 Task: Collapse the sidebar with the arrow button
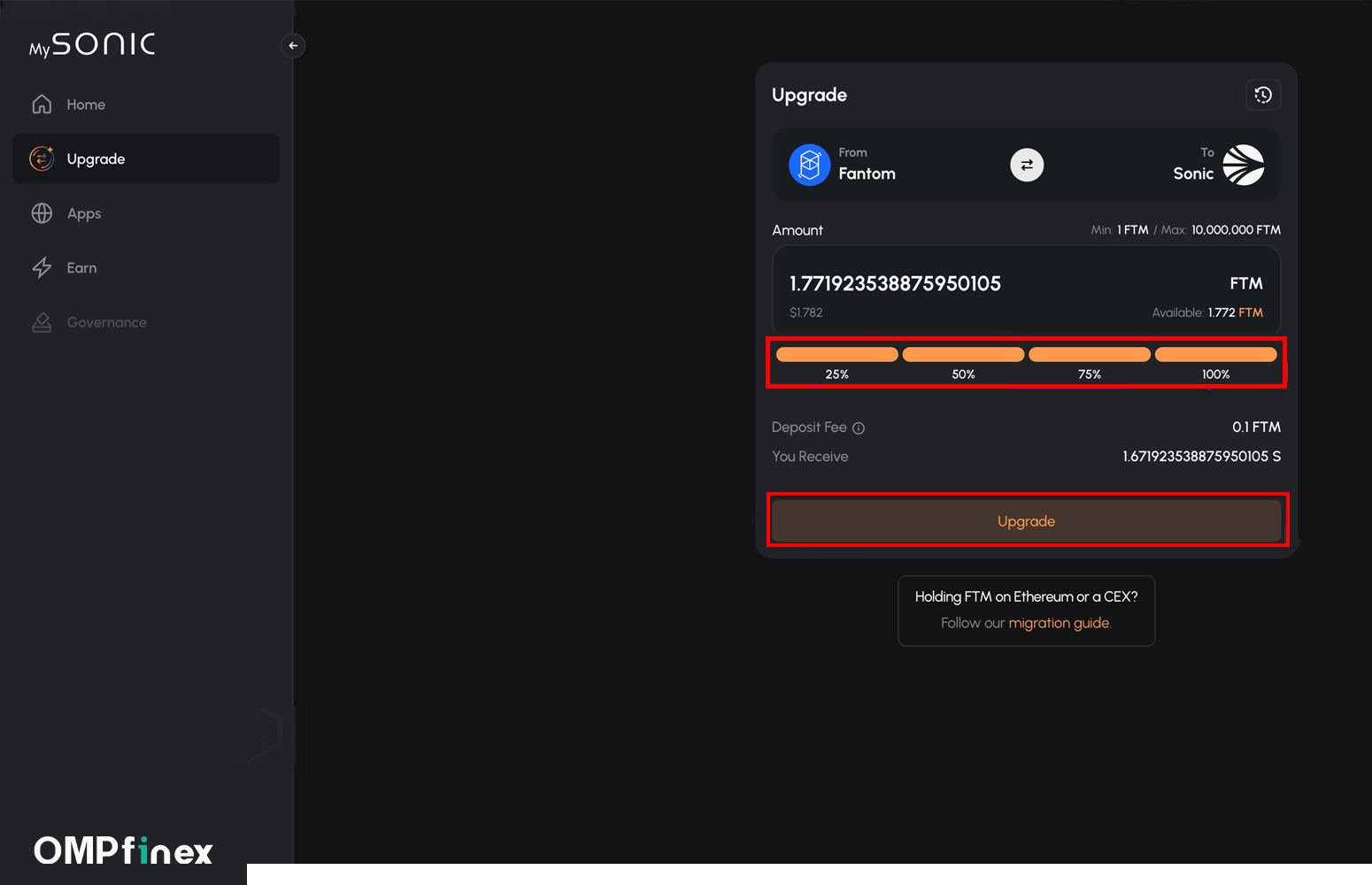click(x=293, y=45)
